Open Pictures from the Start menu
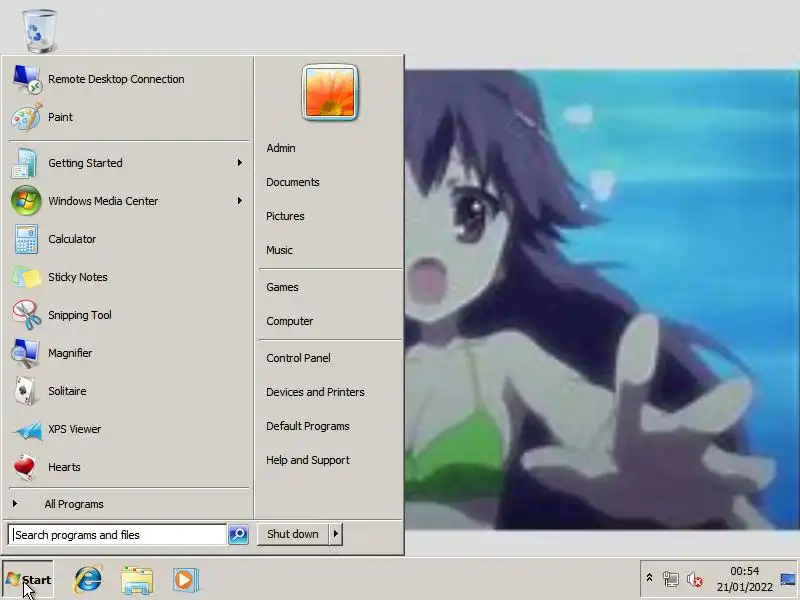Viewport: 800px width, 600px height. [285, 216]
